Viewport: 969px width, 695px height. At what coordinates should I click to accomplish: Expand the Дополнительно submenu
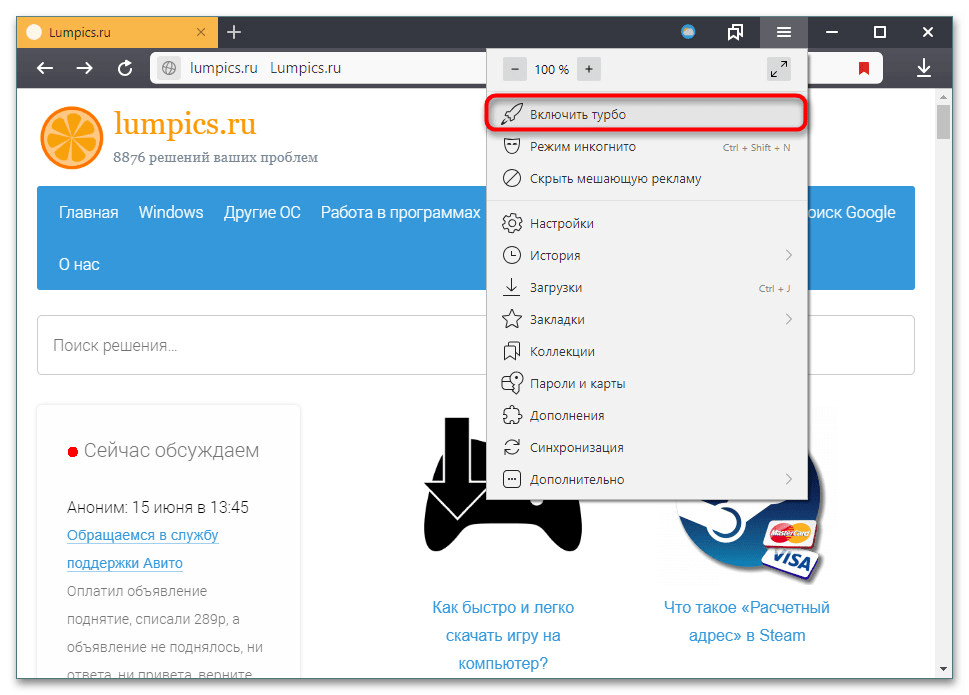[x=646, y=479]
